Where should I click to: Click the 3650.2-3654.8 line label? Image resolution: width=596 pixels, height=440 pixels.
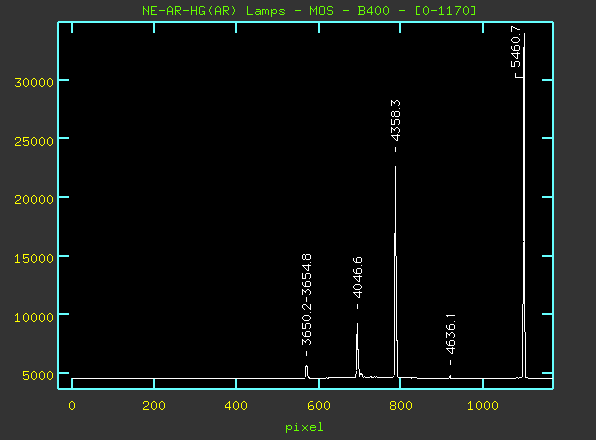click(x=306, y=300)
